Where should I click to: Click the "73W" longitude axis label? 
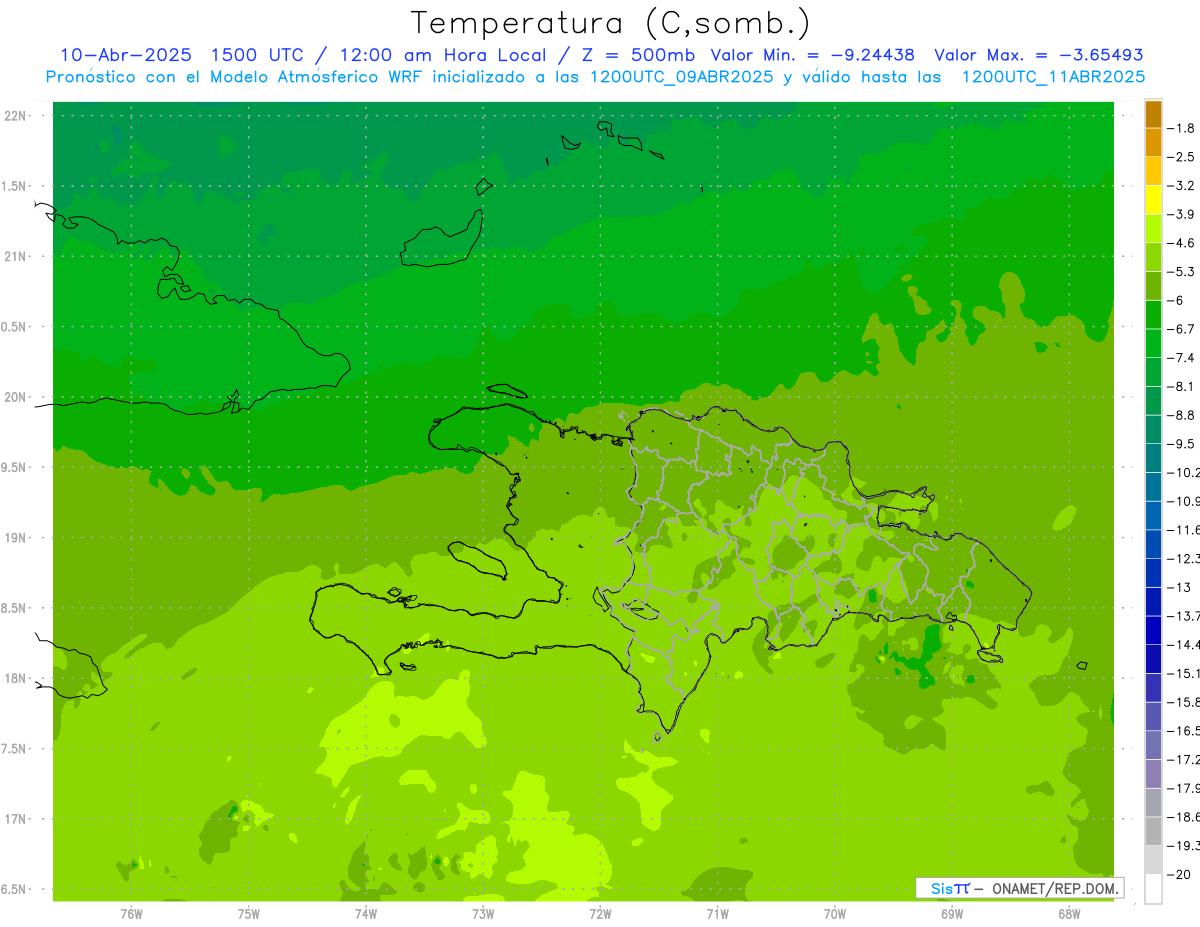click(x=483, y=913)
